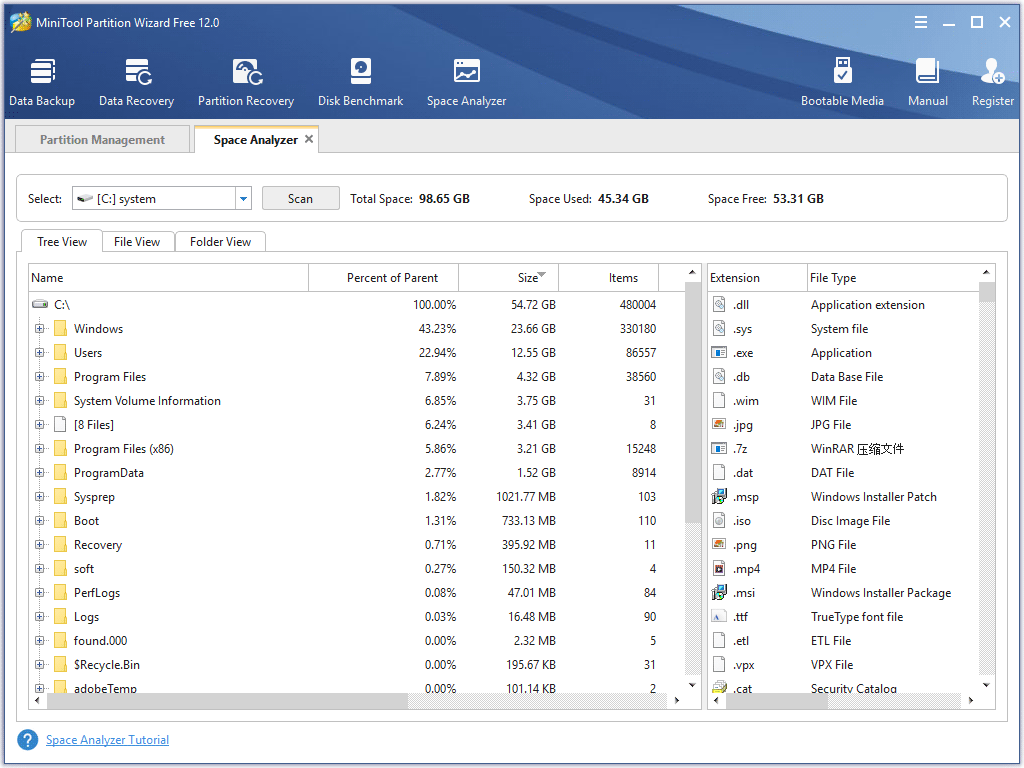Click the .sys system file icon
The height and width of the screenshot is (768, 1024).
pos(719,328)
